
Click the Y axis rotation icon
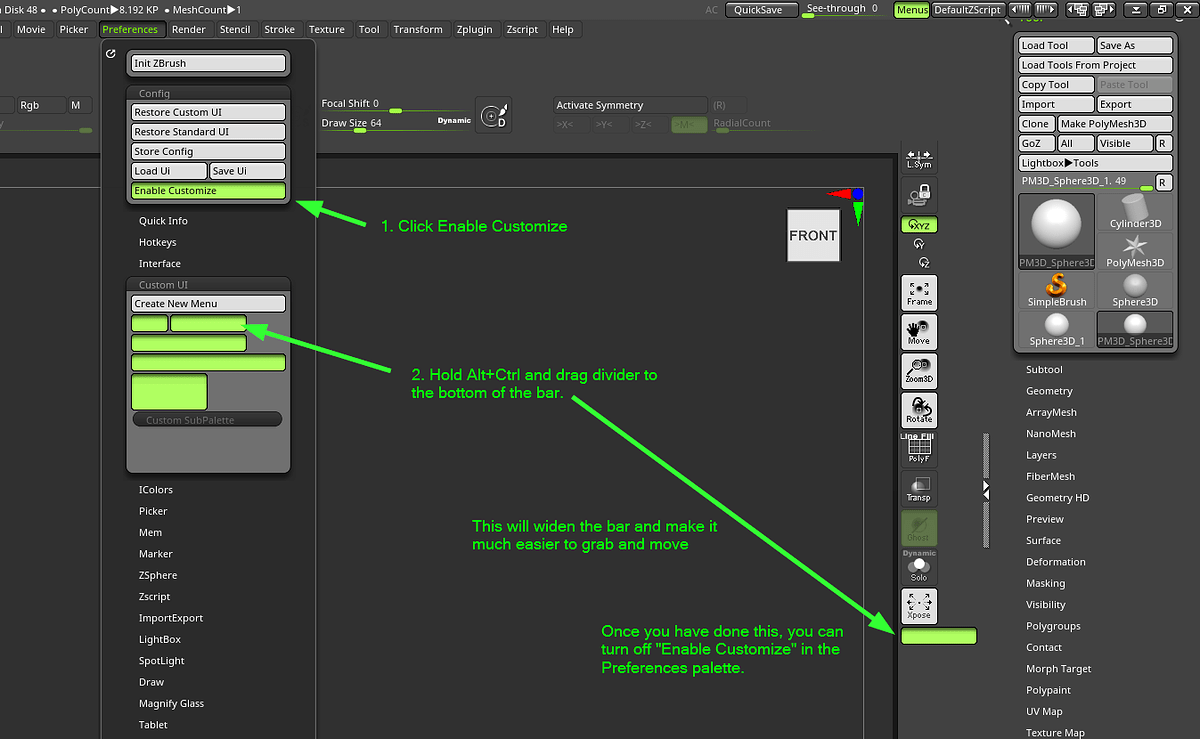[919, 244]
